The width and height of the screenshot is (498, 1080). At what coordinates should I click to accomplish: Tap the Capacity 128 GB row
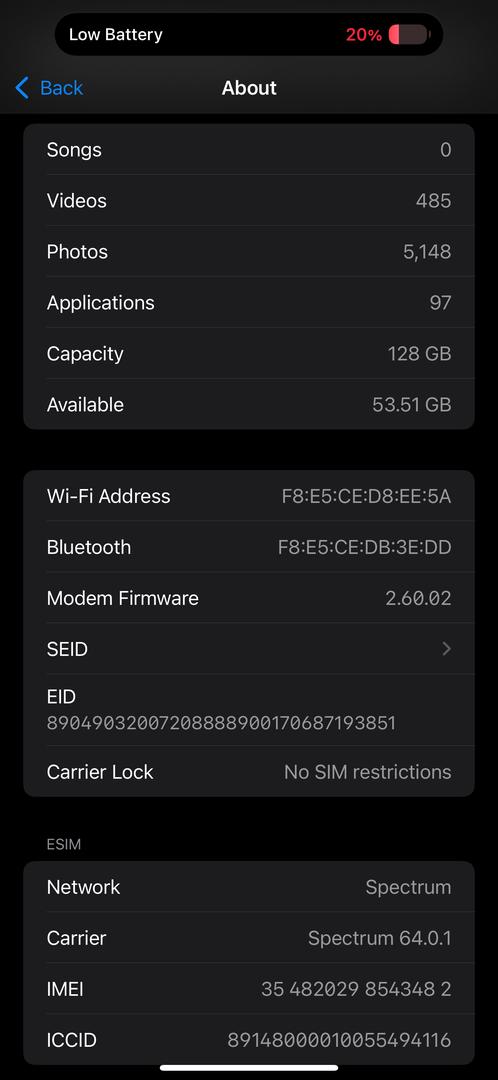(249, 353)
